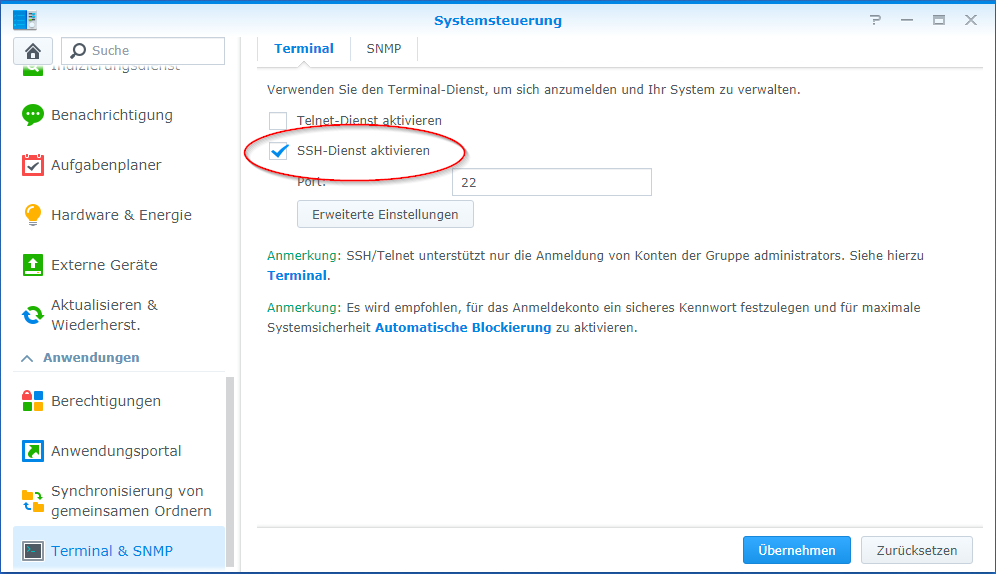Viewport: 996px width, 574px height.
Task: Apply changes with the Übernehmen button
Action: [x=797, y=551]
